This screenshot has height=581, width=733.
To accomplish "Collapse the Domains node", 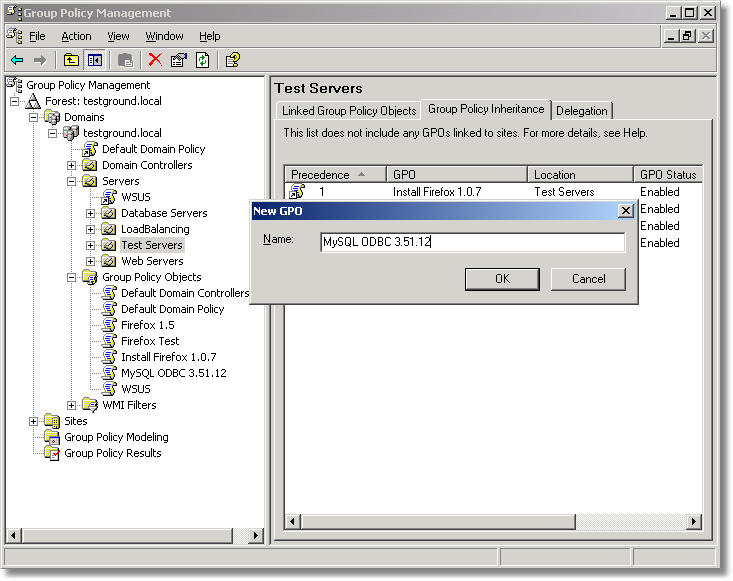I will pos(34,117).
